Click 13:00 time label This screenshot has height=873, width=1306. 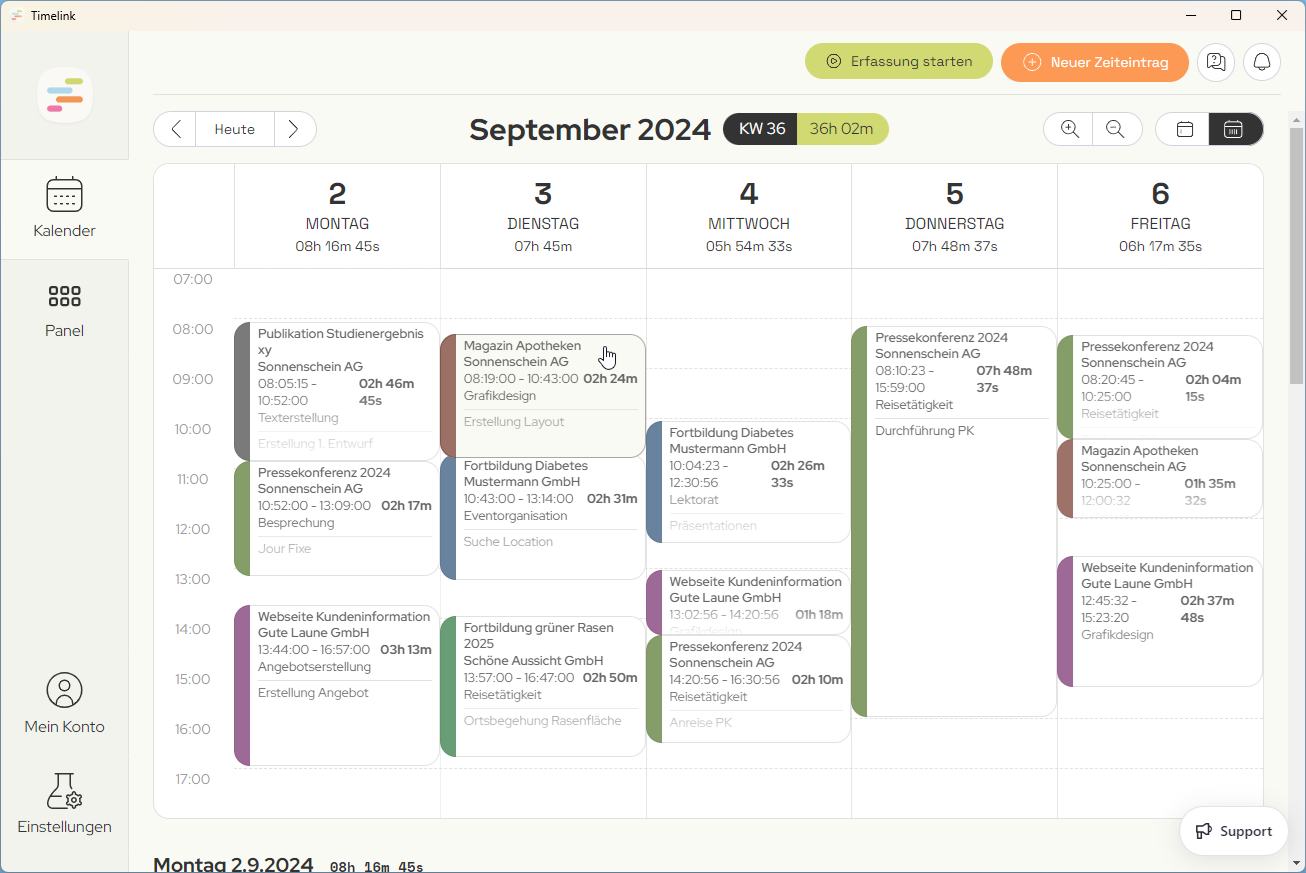point(193,579)
